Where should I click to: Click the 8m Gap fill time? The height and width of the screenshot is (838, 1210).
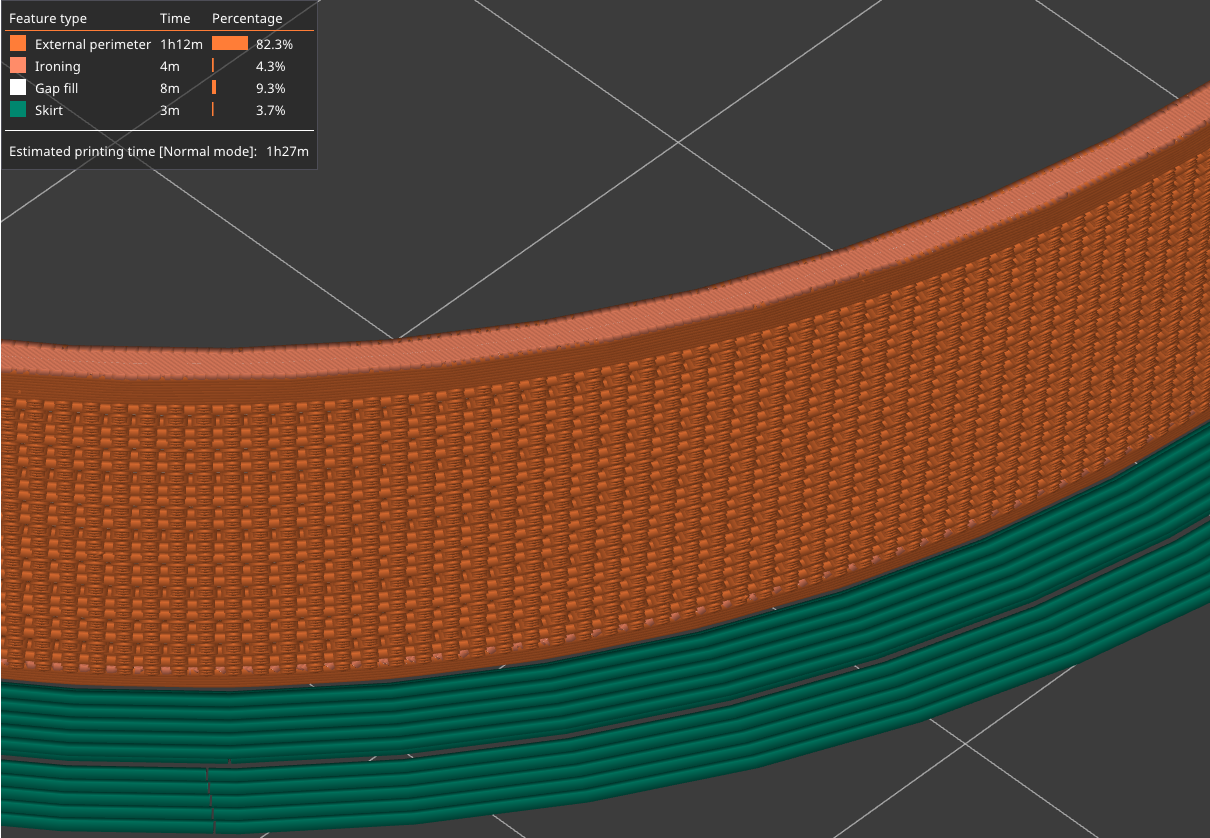click(x=170, y=88)
